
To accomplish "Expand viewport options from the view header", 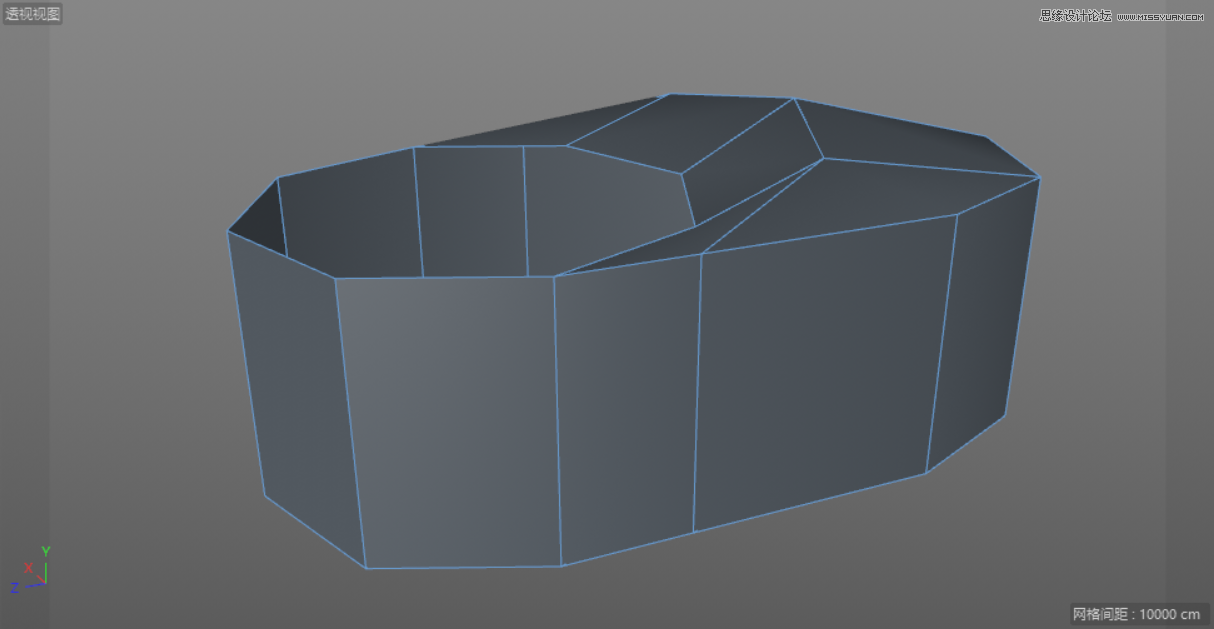I will point(33,13).
